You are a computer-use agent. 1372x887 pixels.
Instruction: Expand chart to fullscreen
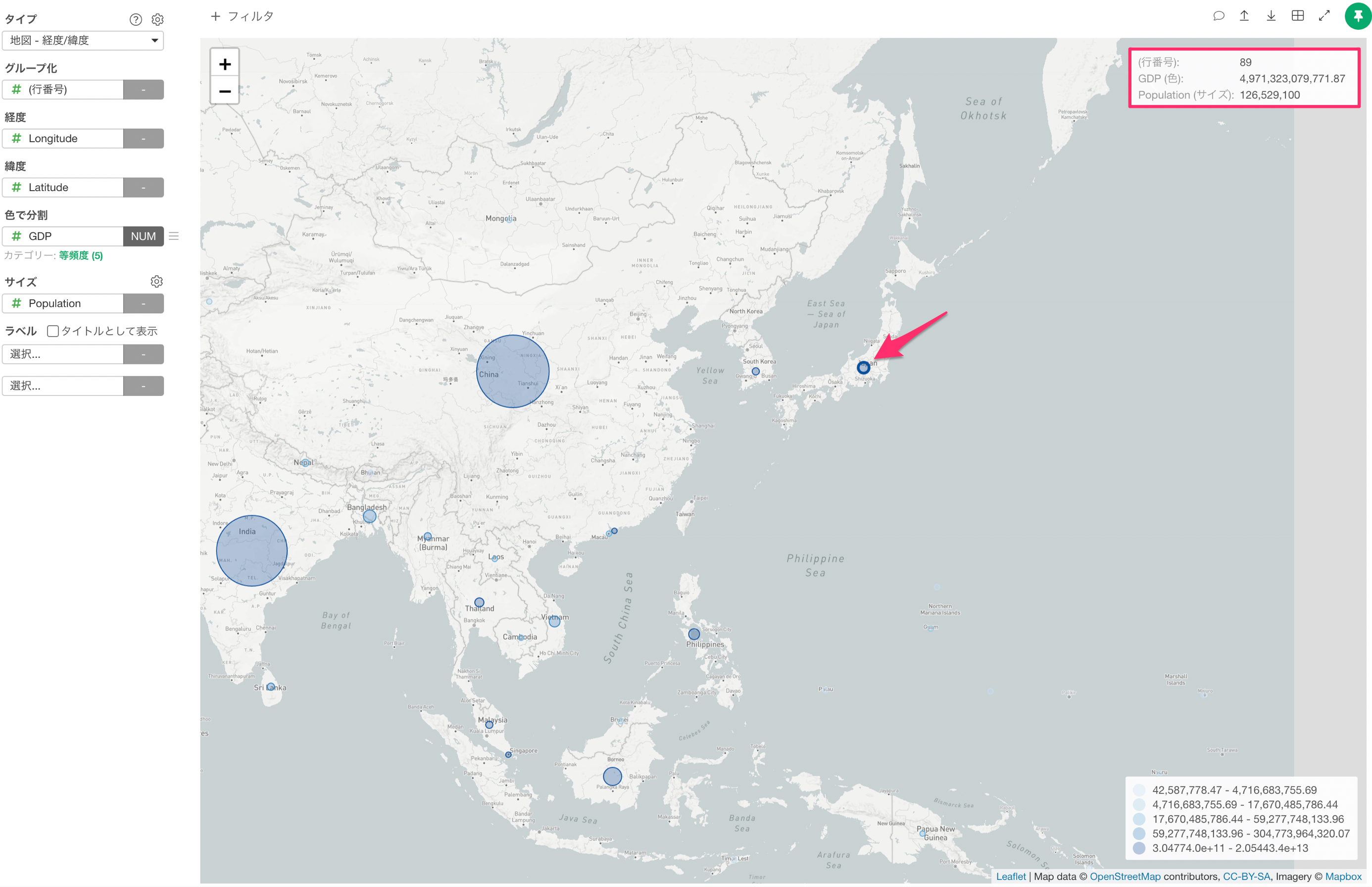click(x=1324, y=16)
